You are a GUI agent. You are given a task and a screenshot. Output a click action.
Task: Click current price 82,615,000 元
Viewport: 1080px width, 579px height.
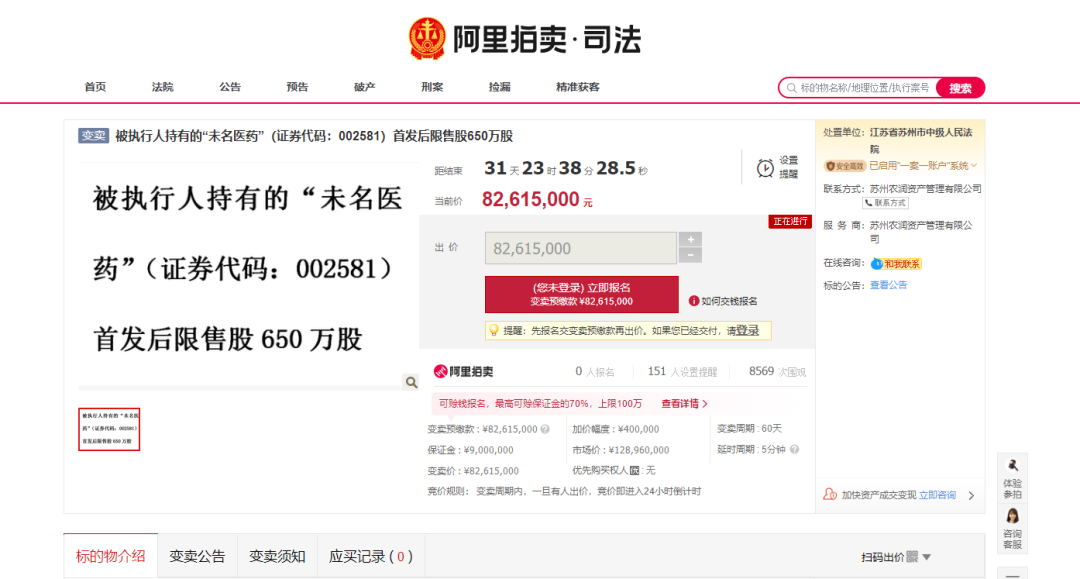[537, 200]
